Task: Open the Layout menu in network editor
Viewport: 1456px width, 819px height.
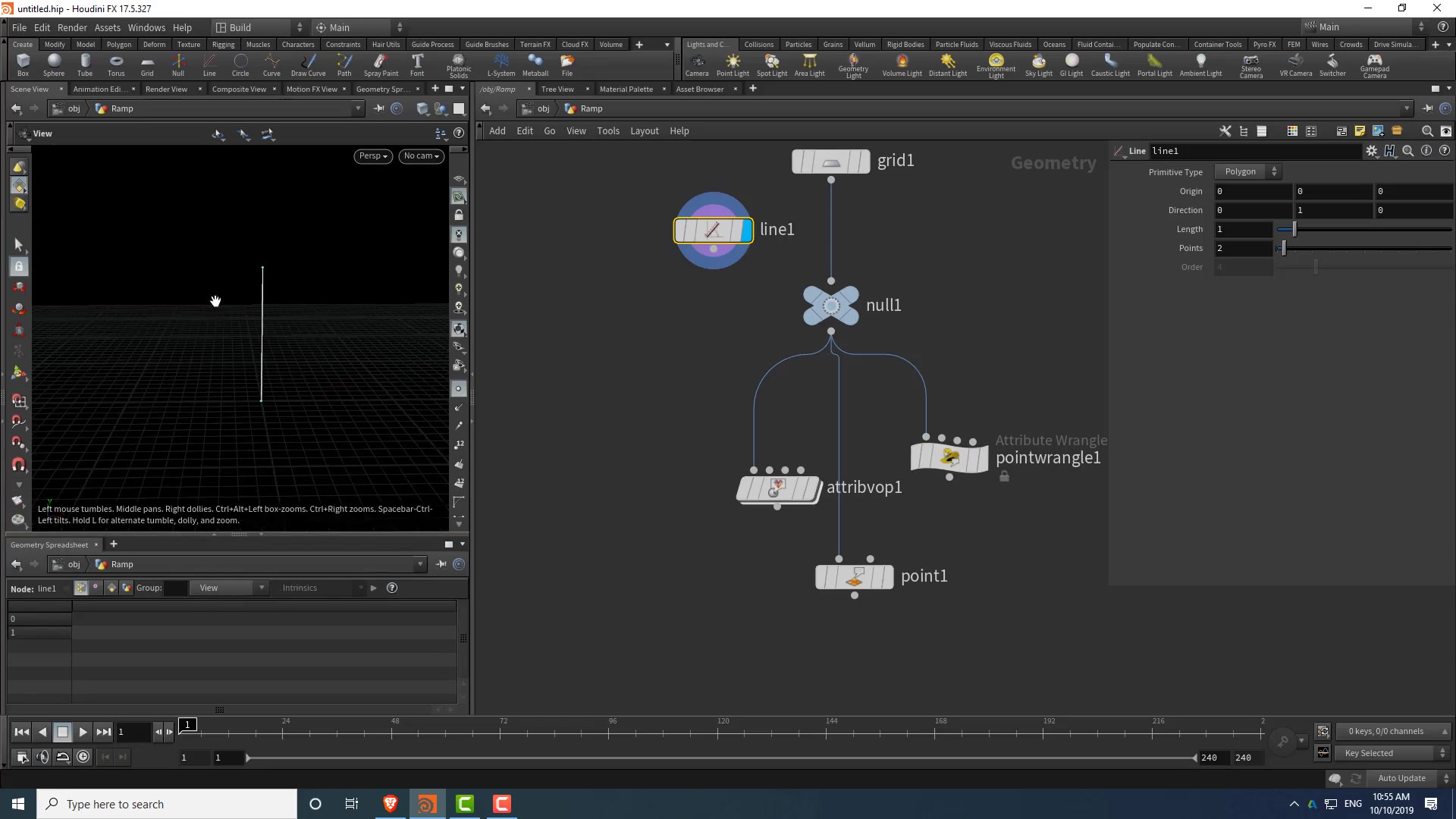Action: (644, 130)
